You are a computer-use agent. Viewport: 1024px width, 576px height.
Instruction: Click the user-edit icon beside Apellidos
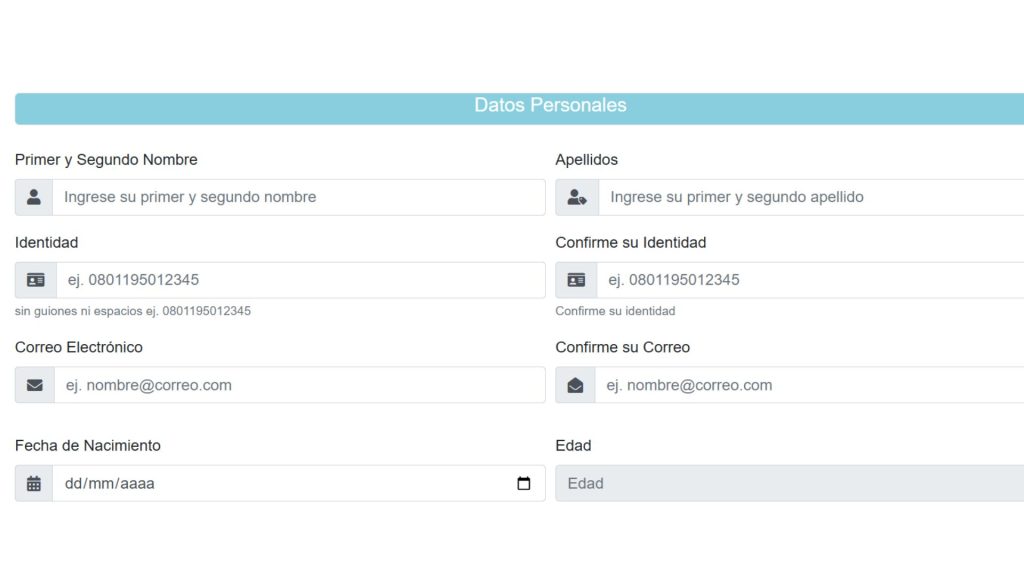[x=577, y=197]
